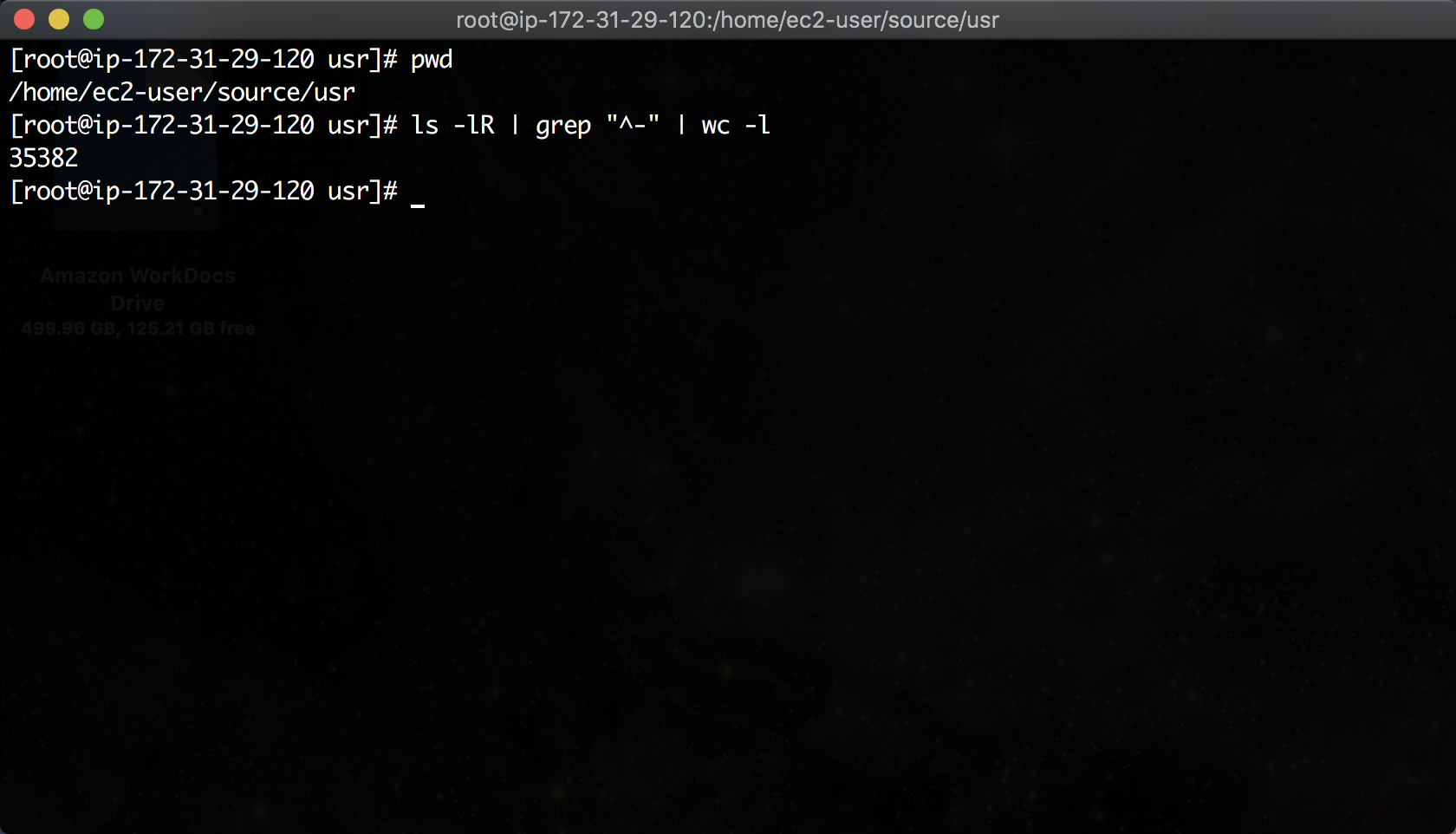Image resolution: width=1456 pixels, height=834 pixels.
Task: Click the red close window button
Action: (x=24, y=19)
